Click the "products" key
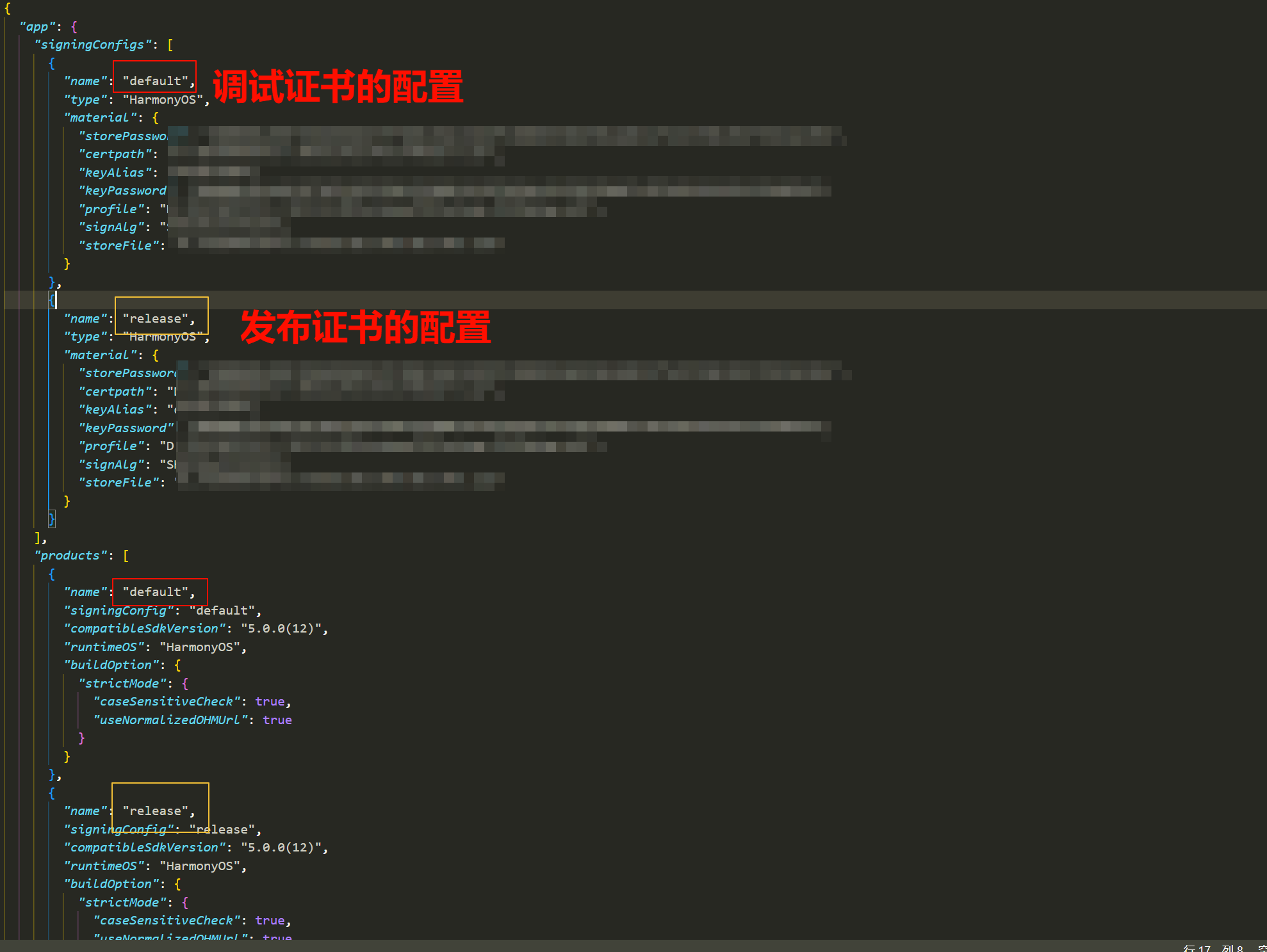 coord(70,556)
